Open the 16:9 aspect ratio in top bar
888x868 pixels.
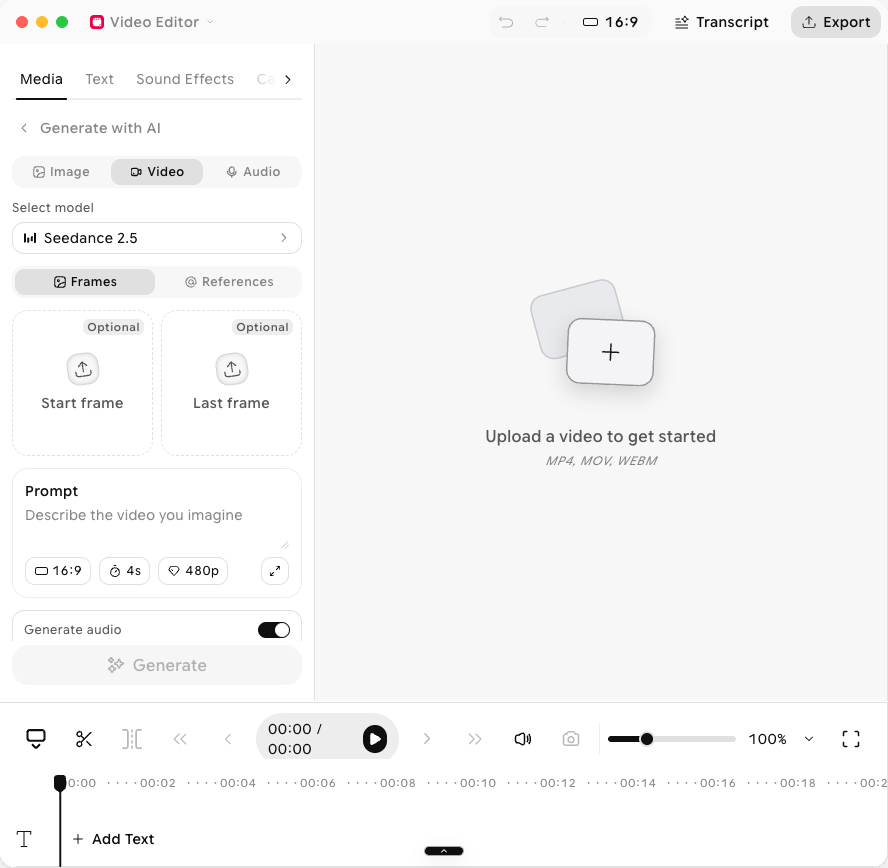pos(610,22)
